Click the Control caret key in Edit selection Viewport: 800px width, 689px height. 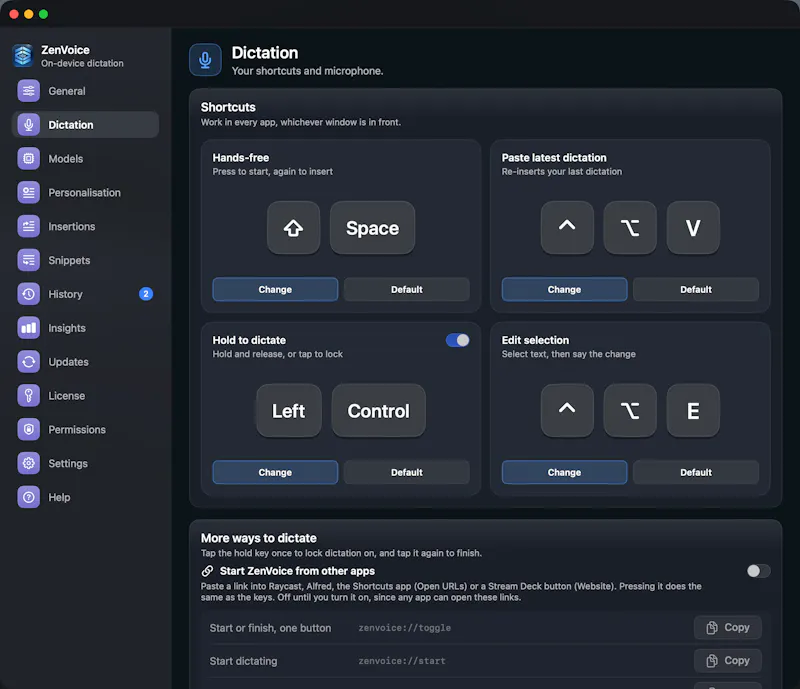tap(567, 411)
